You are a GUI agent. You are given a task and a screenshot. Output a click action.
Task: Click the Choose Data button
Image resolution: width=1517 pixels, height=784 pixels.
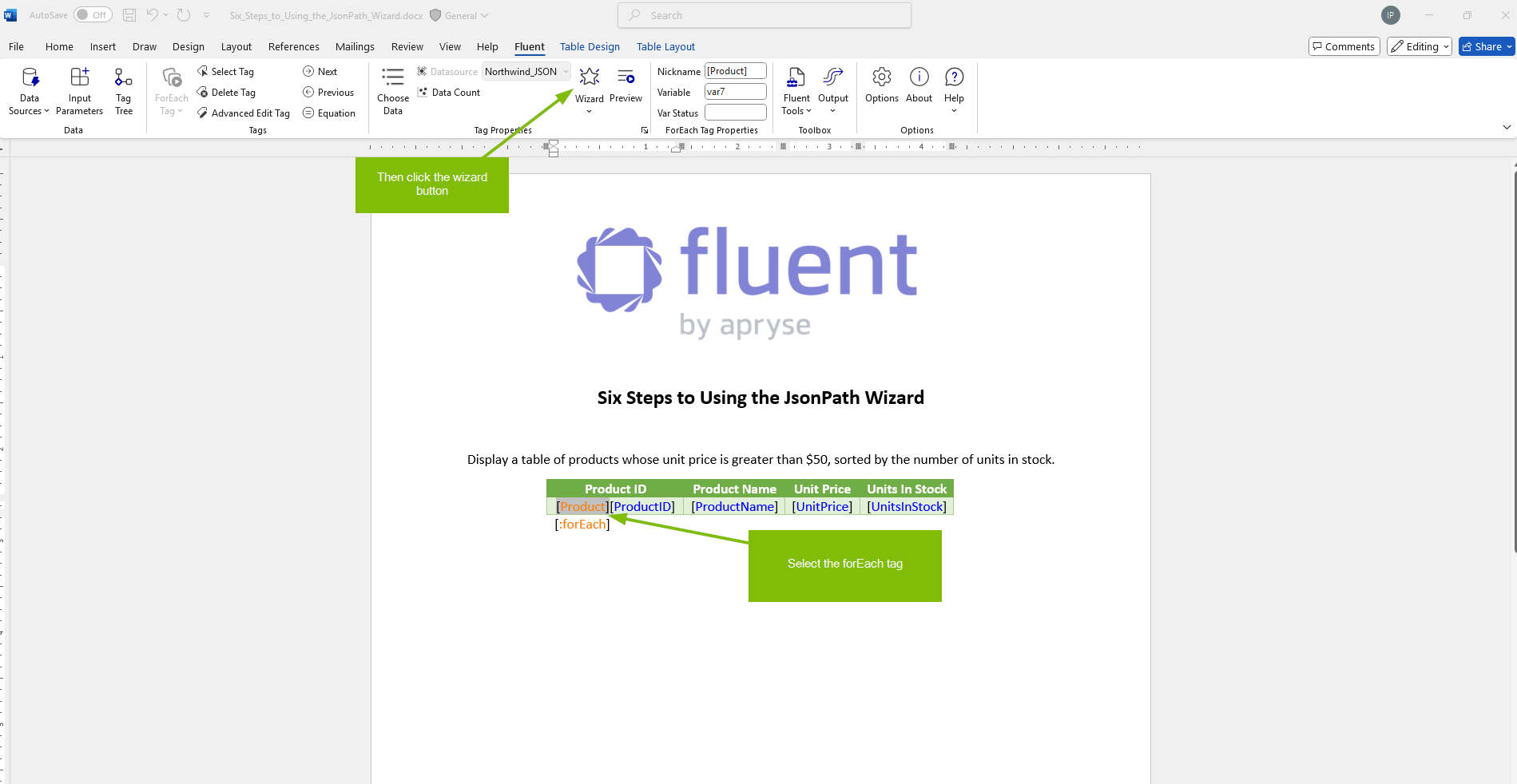coord(393,91)
